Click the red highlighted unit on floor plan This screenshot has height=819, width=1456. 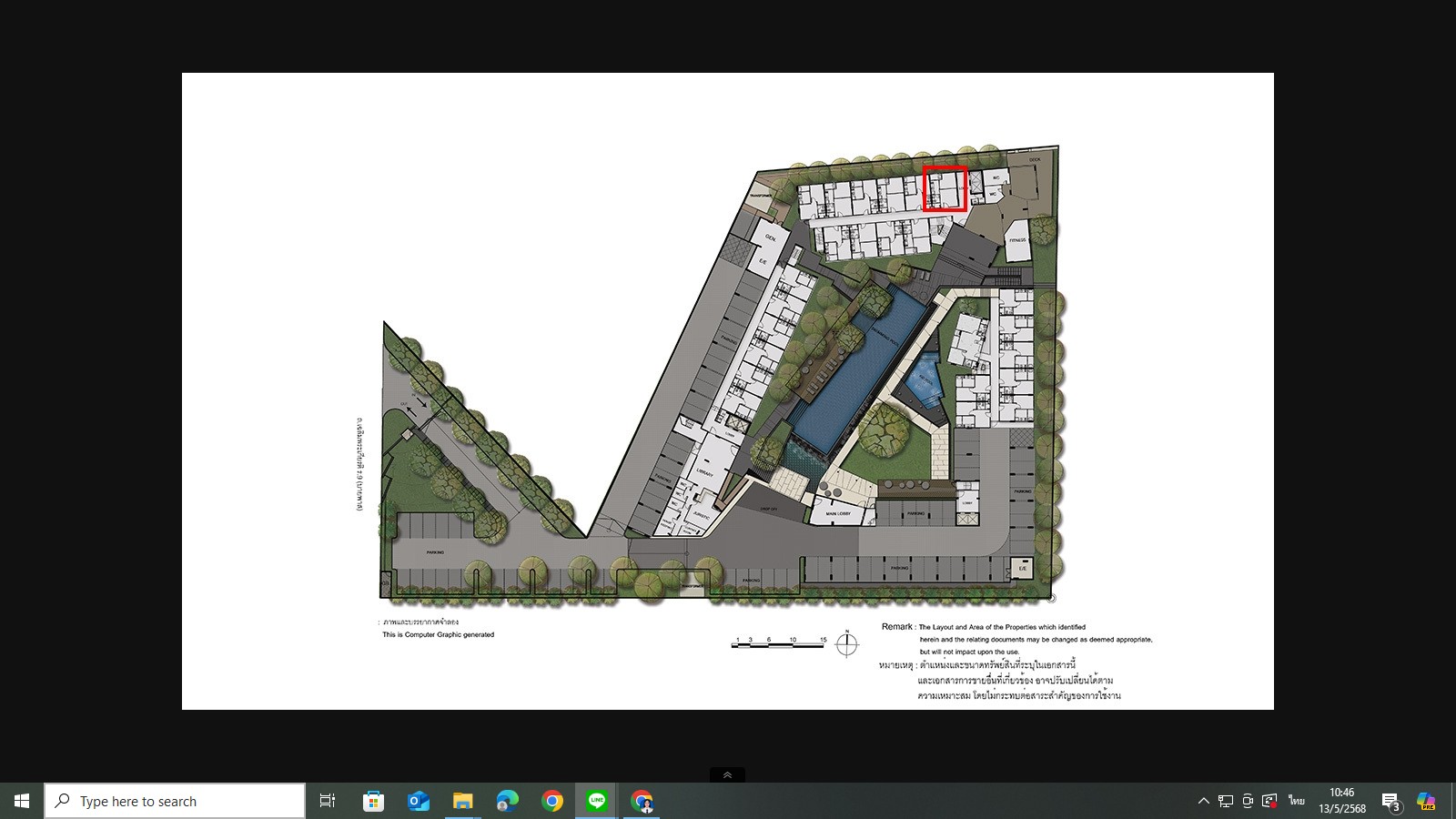pyautogui.click(x=945, y=188)
